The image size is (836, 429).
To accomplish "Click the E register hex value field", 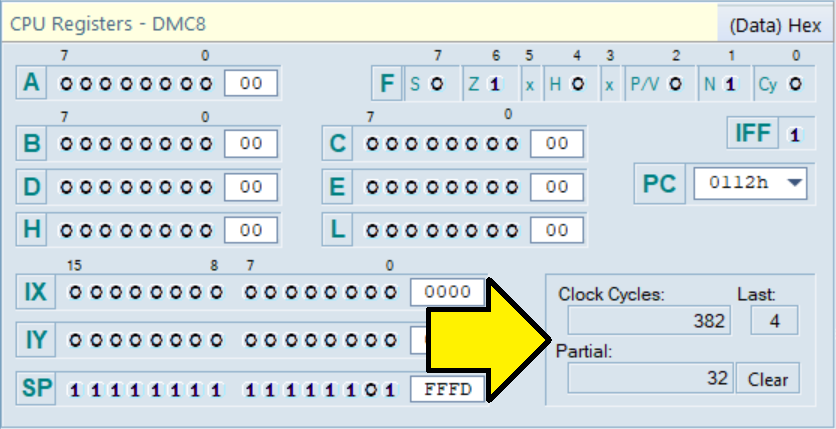I will tap(557, 187).
